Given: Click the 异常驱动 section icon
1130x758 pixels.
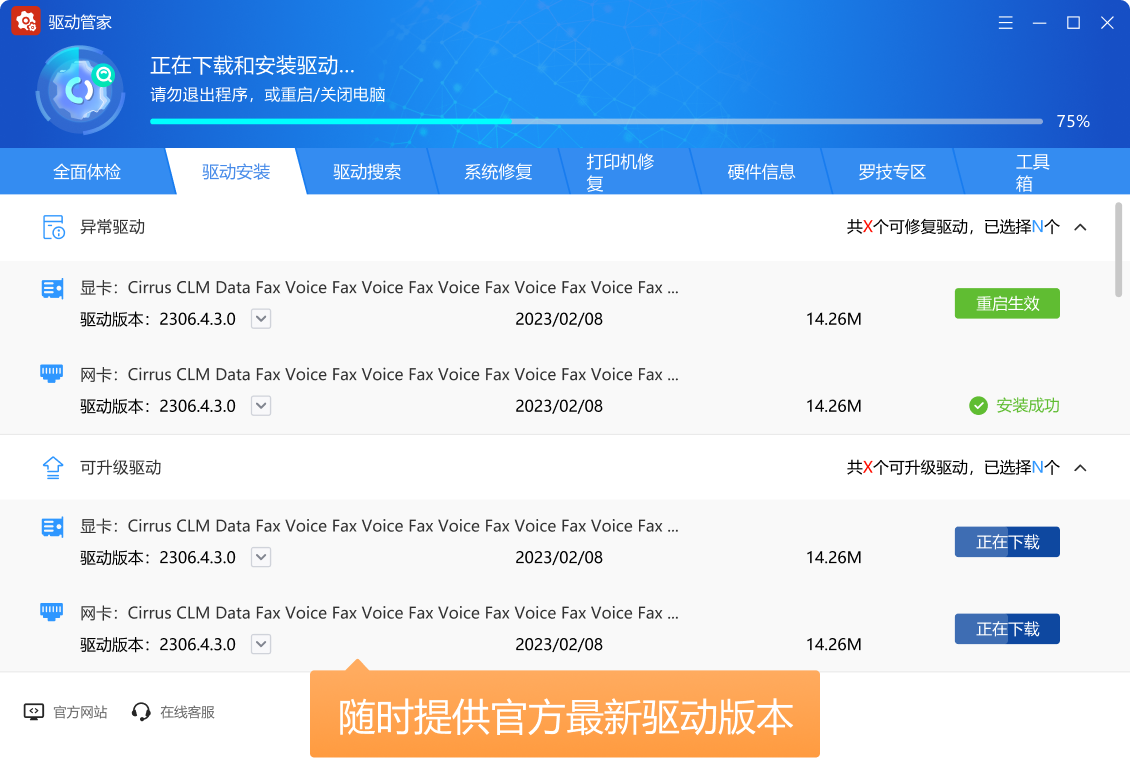Looking at the screenshot, I should [x=53, y=227].
